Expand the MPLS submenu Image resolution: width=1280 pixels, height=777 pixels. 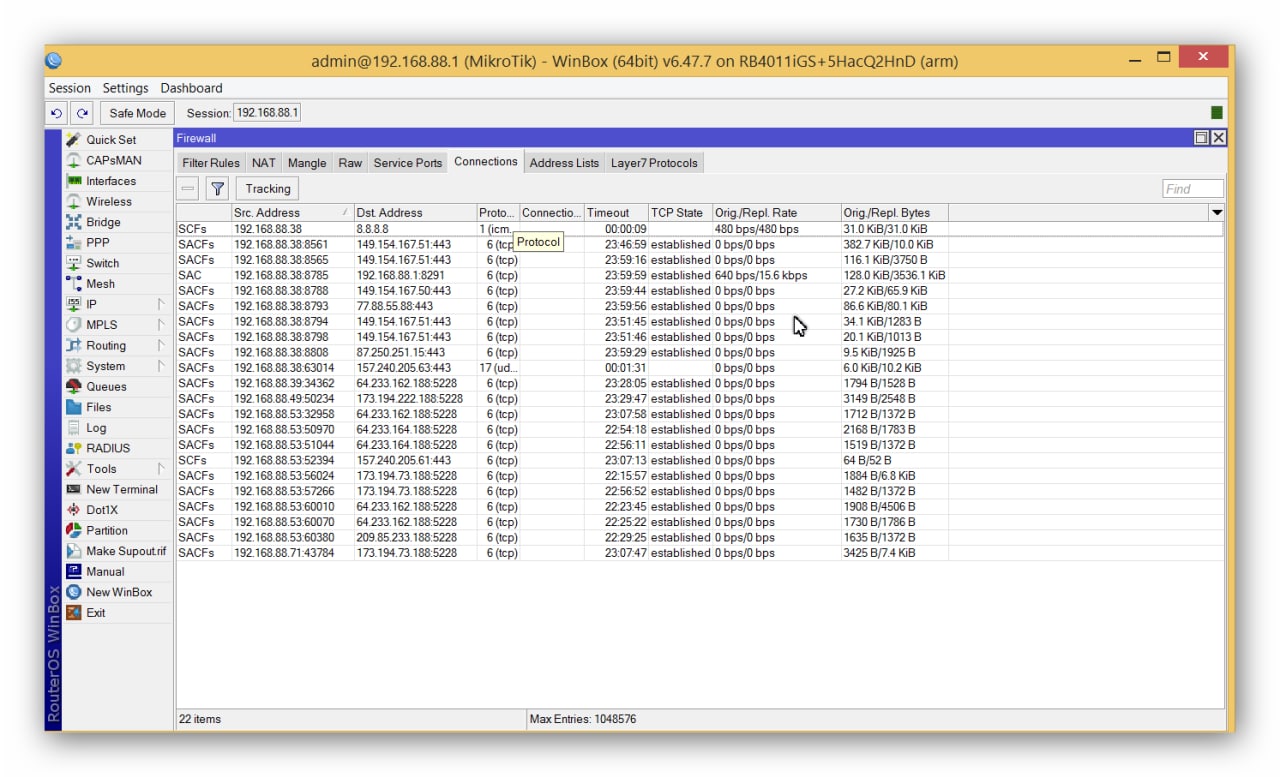tap(160, 324)
